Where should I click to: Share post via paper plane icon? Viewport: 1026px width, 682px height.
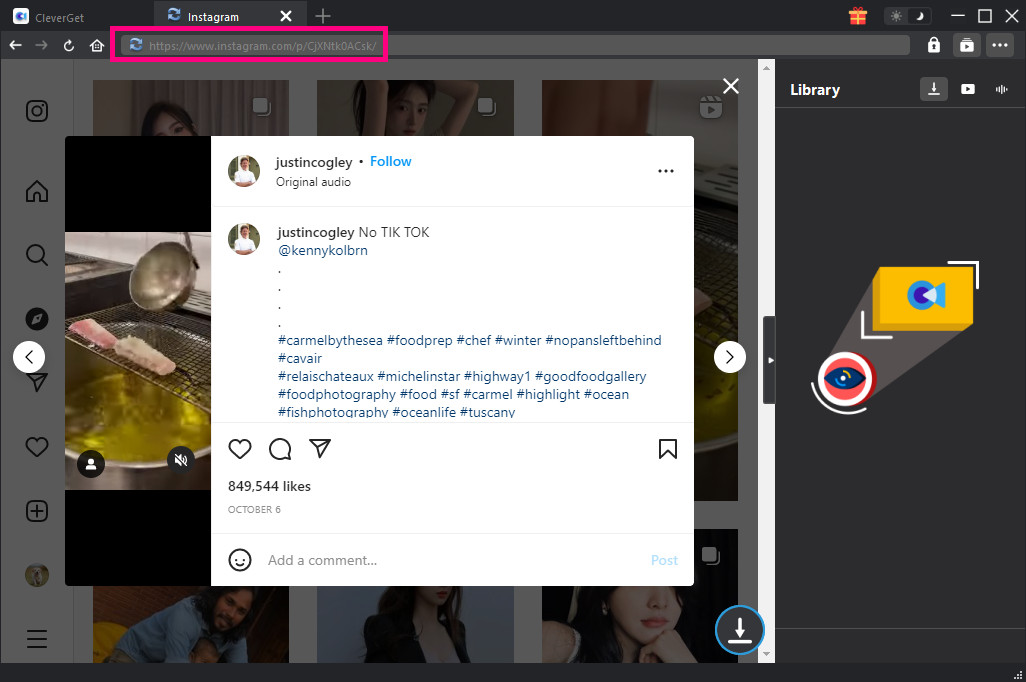pos(320,449)
